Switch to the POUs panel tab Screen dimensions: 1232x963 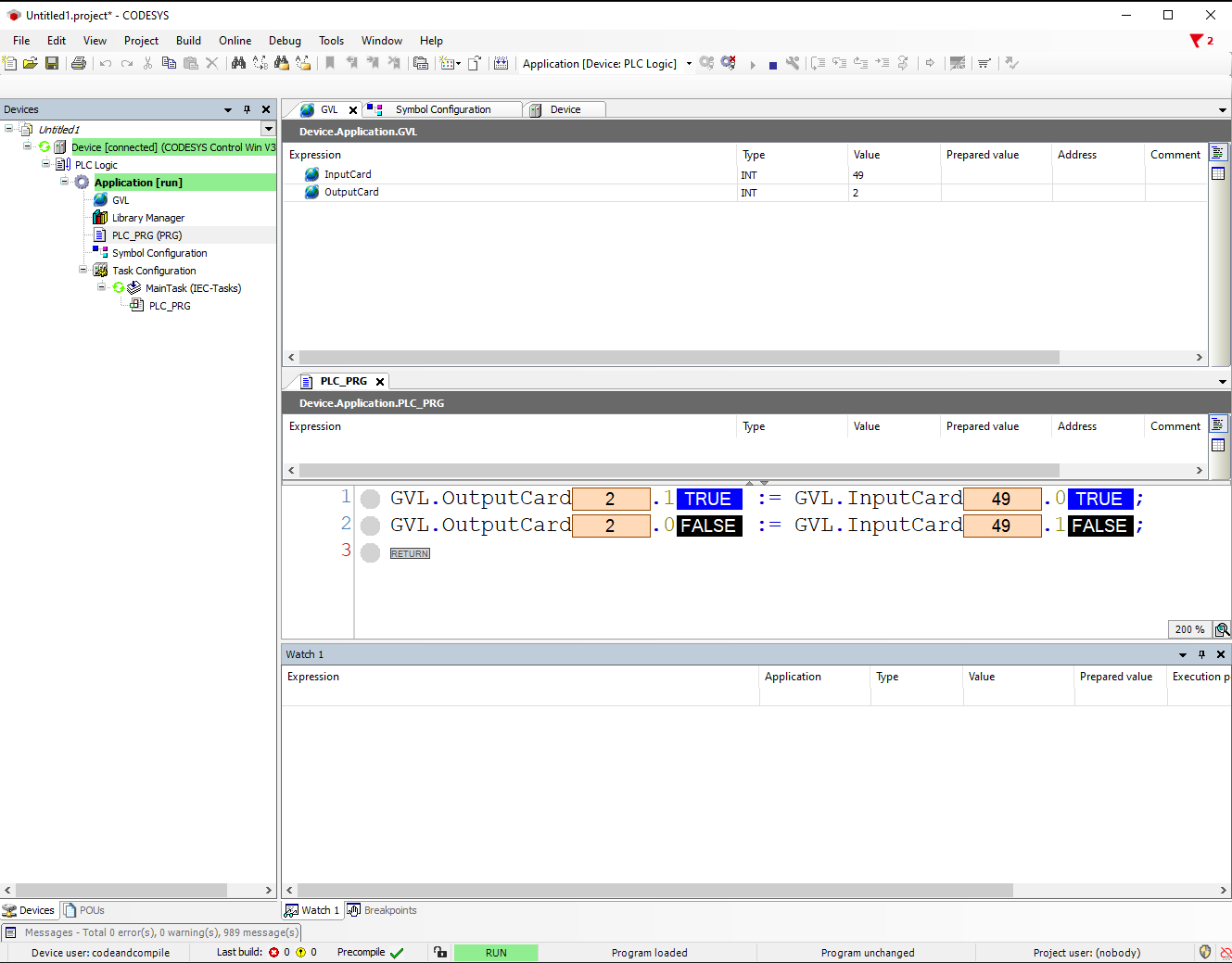84,910
